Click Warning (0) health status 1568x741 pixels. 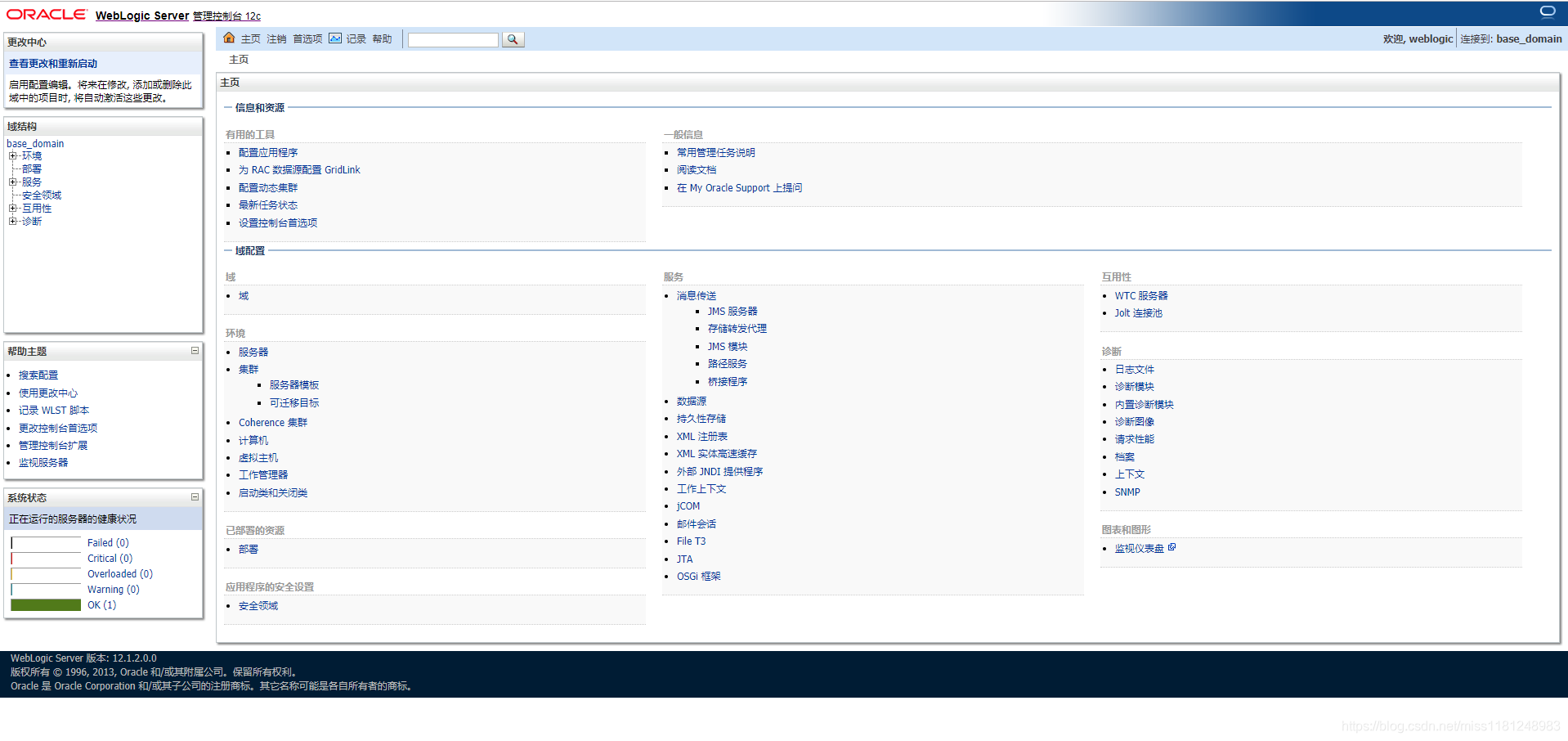[x=114, y=590]
